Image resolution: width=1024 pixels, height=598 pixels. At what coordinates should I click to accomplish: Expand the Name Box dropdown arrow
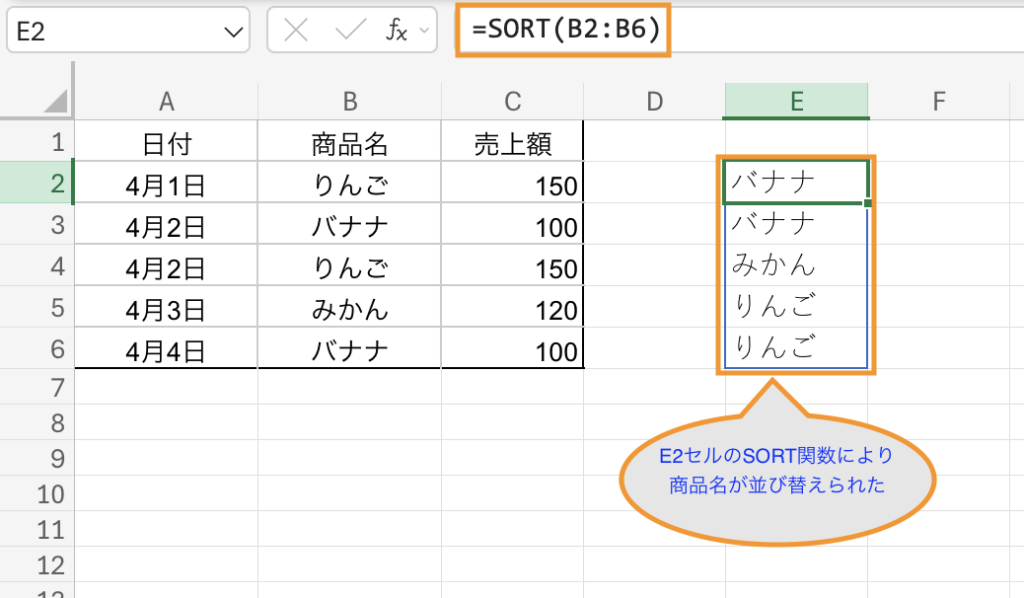coord(234,33)
